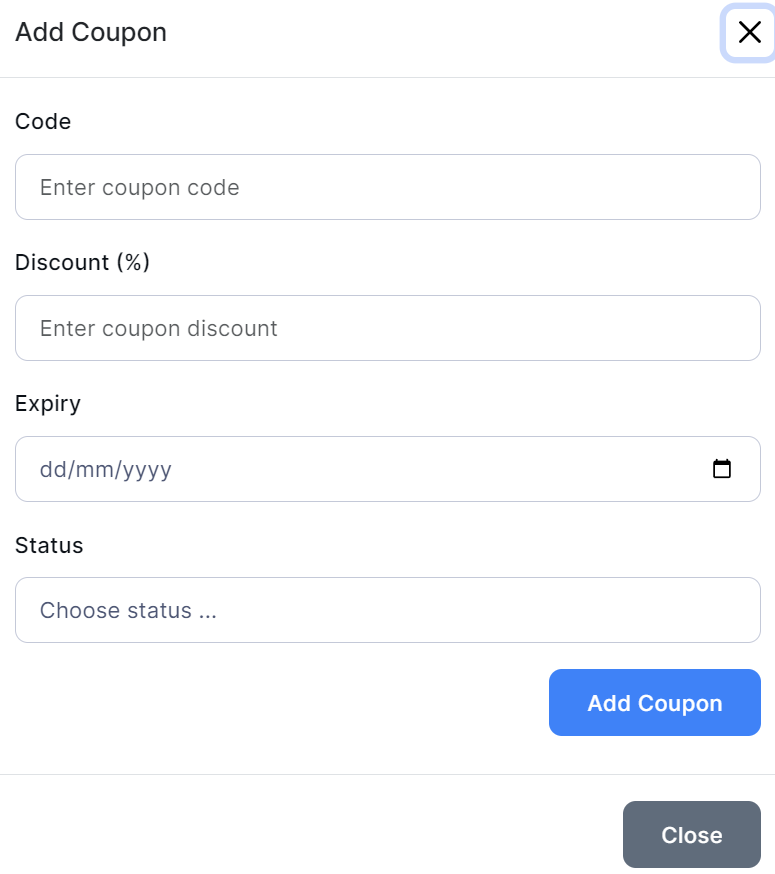
Task: Close the Add Coupon dialog with X
Action: (x=749, y=33)
